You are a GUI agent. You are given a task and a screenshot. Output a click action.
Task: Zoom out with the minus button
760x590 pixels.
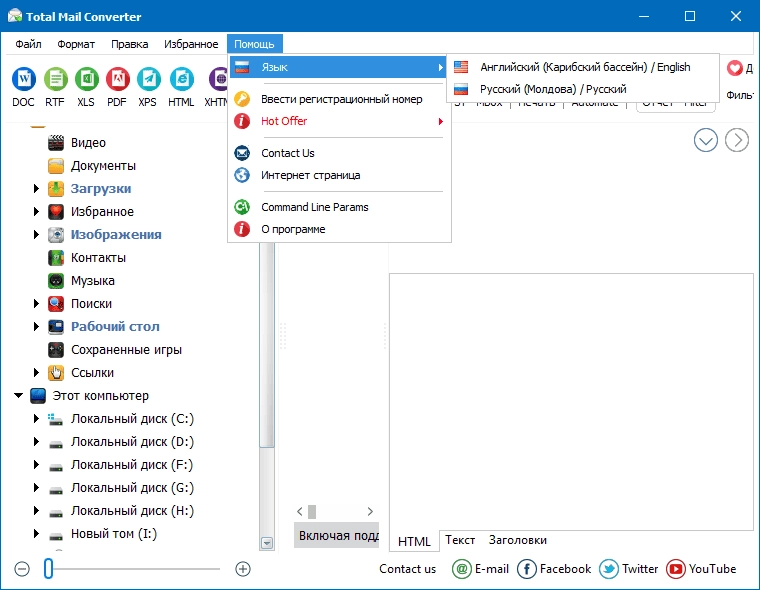tap(22, 569)
